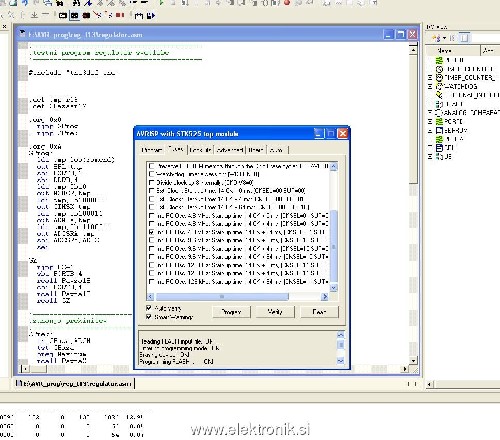Click scroll-down arrow of the fuse list

pos(334,287)
